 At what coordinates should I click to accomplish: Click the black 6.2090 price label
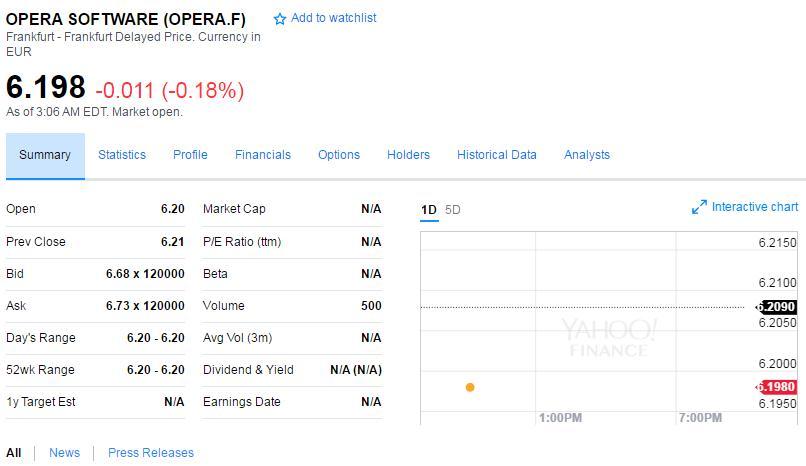(776, 307)
